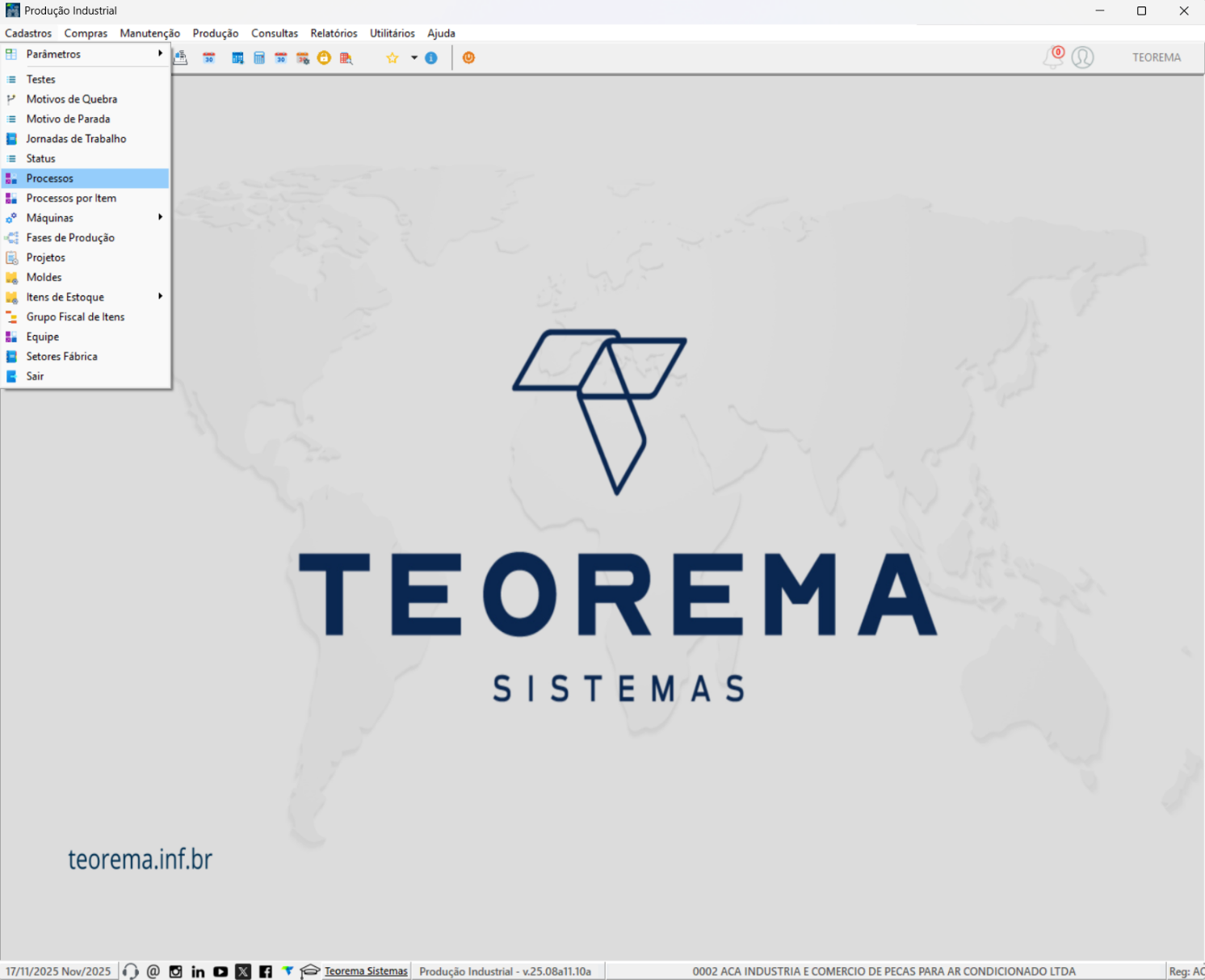The width and height of the screenshot is (1205, 980).
Task: Choose Motivos de Quebra menu entry
Action: (x=86, y=99)
